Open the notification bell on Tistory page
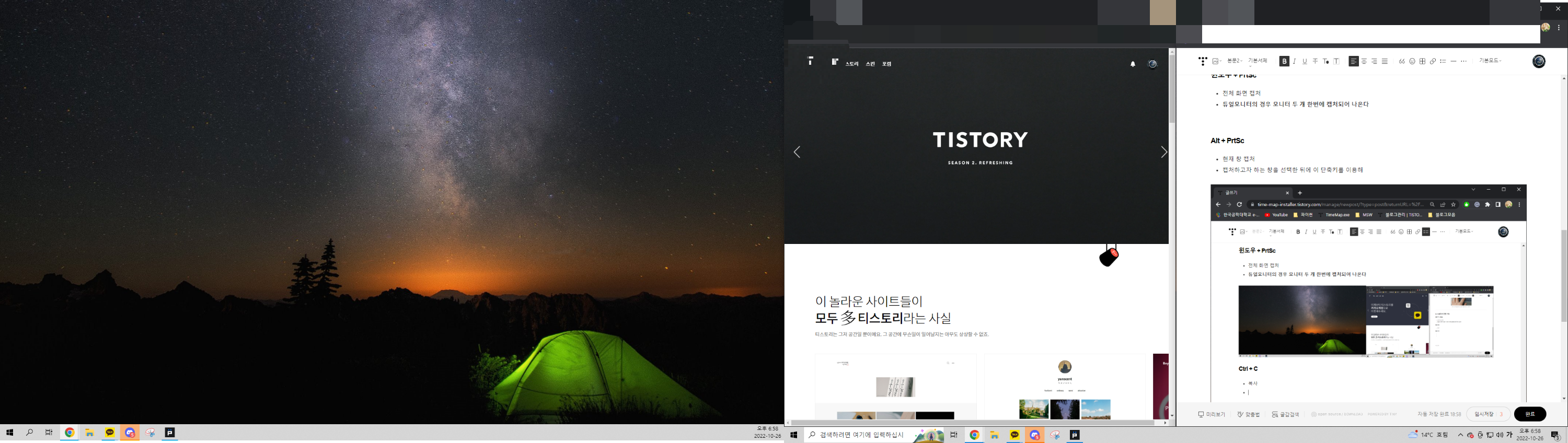This screenshot has width=1568, height=443. (1133, 64)
